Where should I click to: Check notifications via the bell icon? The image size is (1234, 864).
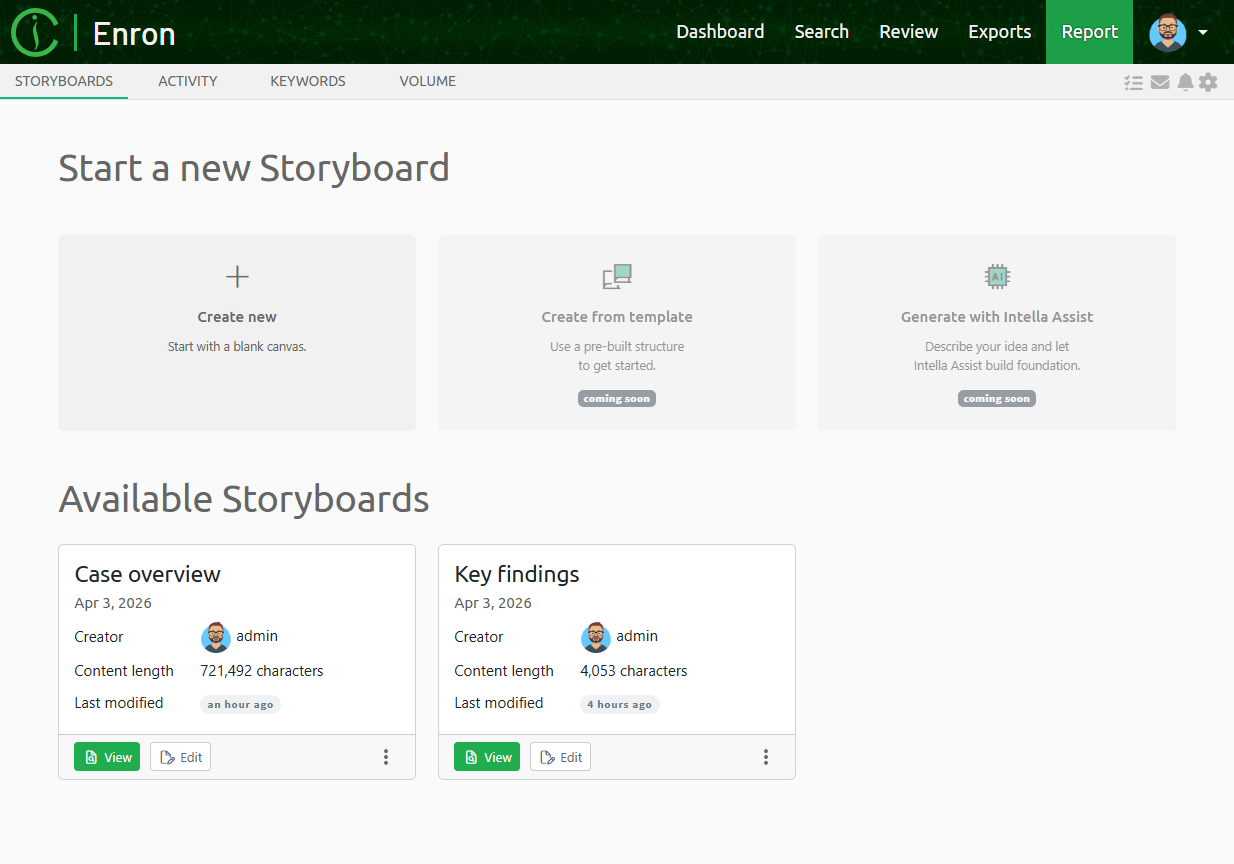(x=1185, y=82)
